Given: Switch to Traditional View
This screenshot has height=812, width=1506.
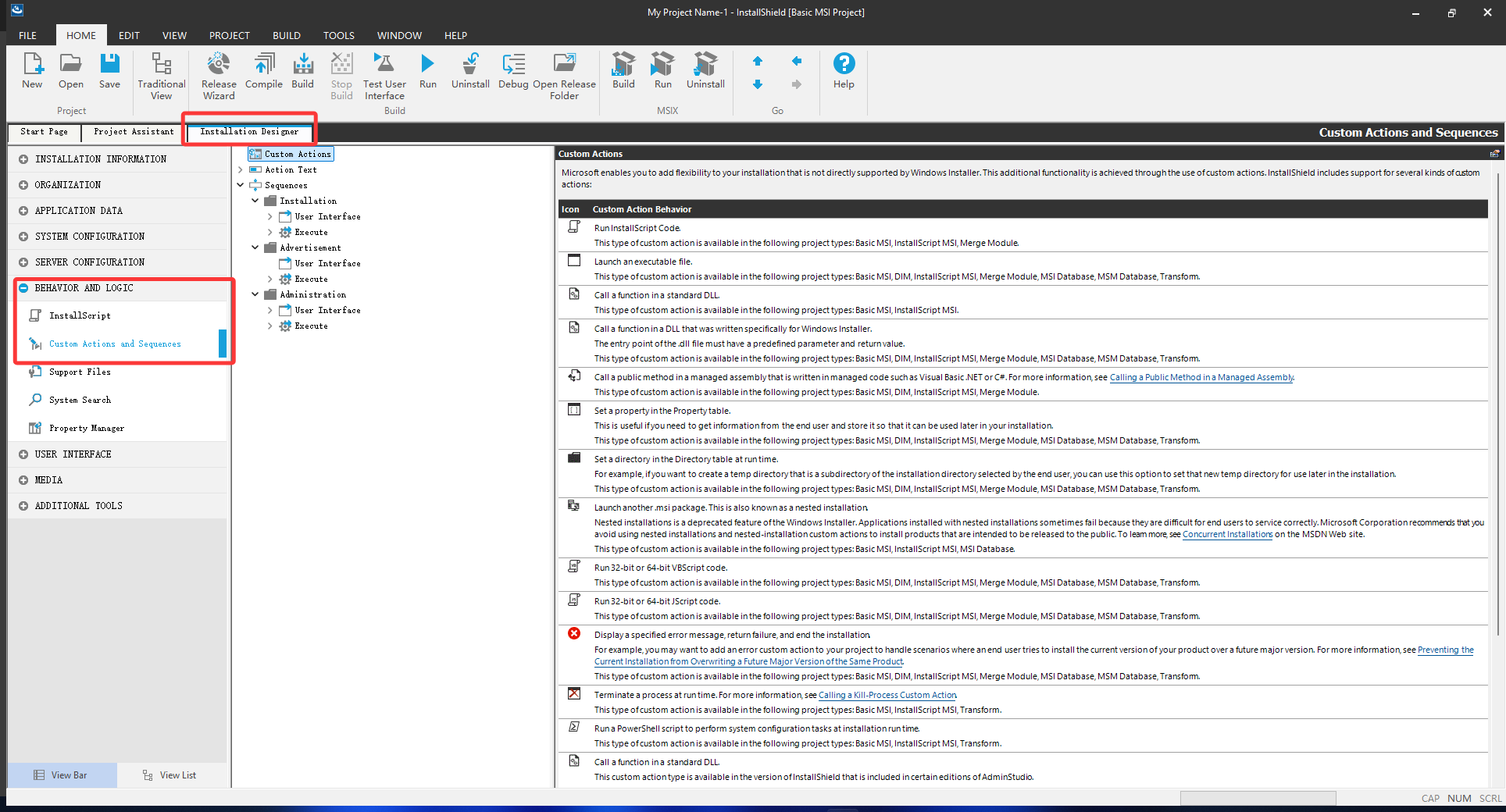Looking at the screenshot, I should tap(161, 77).
